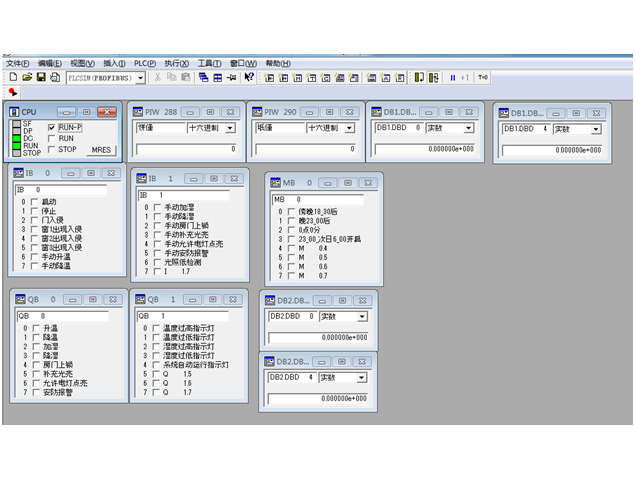
Task: Open the block registers window icon
Action: (x=400, y=77)
